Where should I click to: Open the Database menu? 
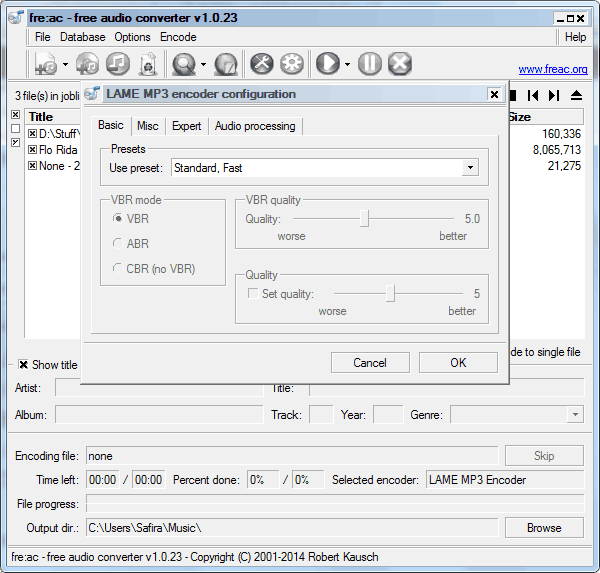pyautogui.click(x=83, y=37)
